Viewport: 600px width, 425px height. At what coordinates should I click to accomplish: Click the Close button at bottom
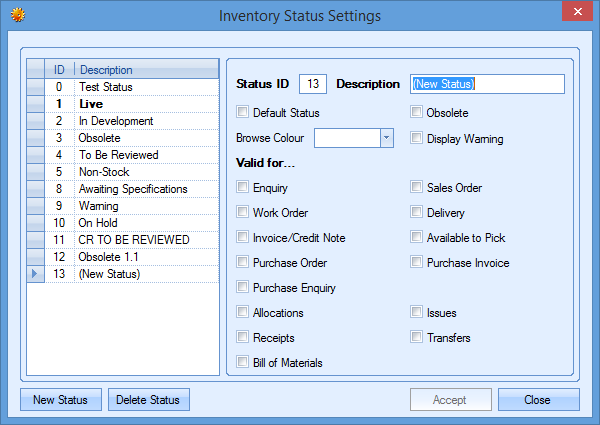[x=538, y=400]
